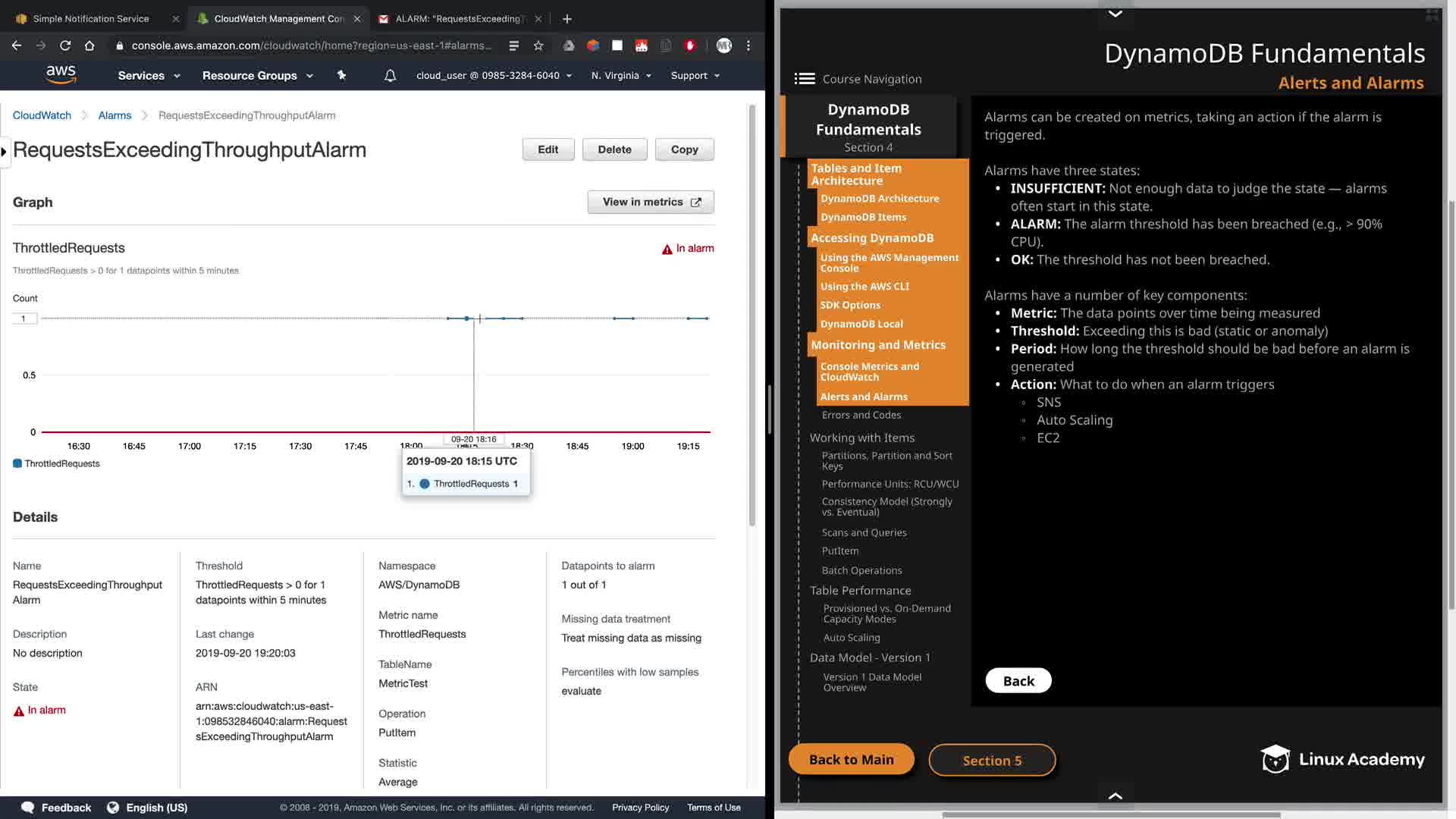1456x819 pixels.
Task: Reload the CloudWatch page
Action: pyautogui.click(x=65, y=45)
